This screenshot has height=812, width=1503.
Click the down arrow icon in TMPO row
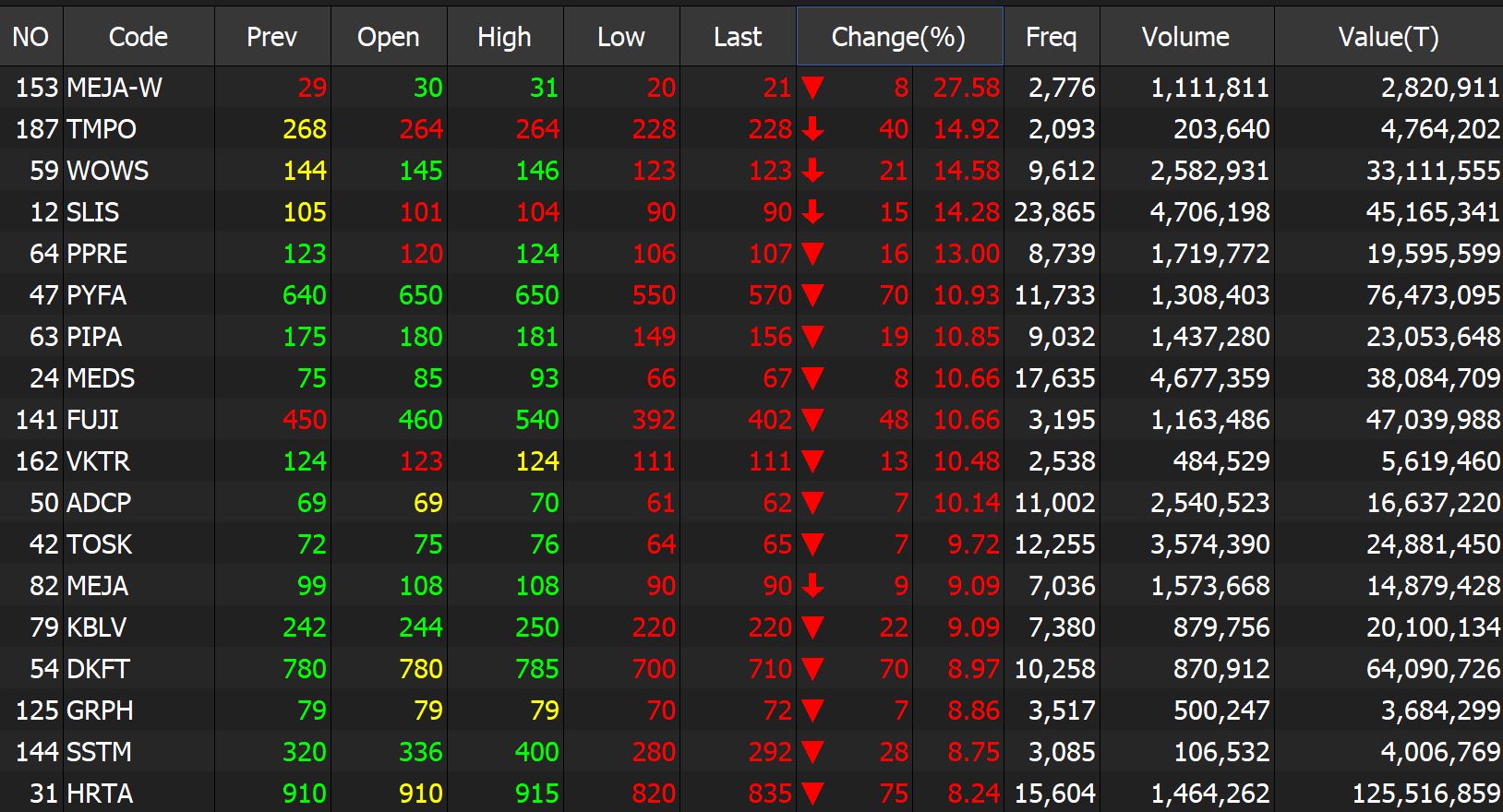point(812,129)
